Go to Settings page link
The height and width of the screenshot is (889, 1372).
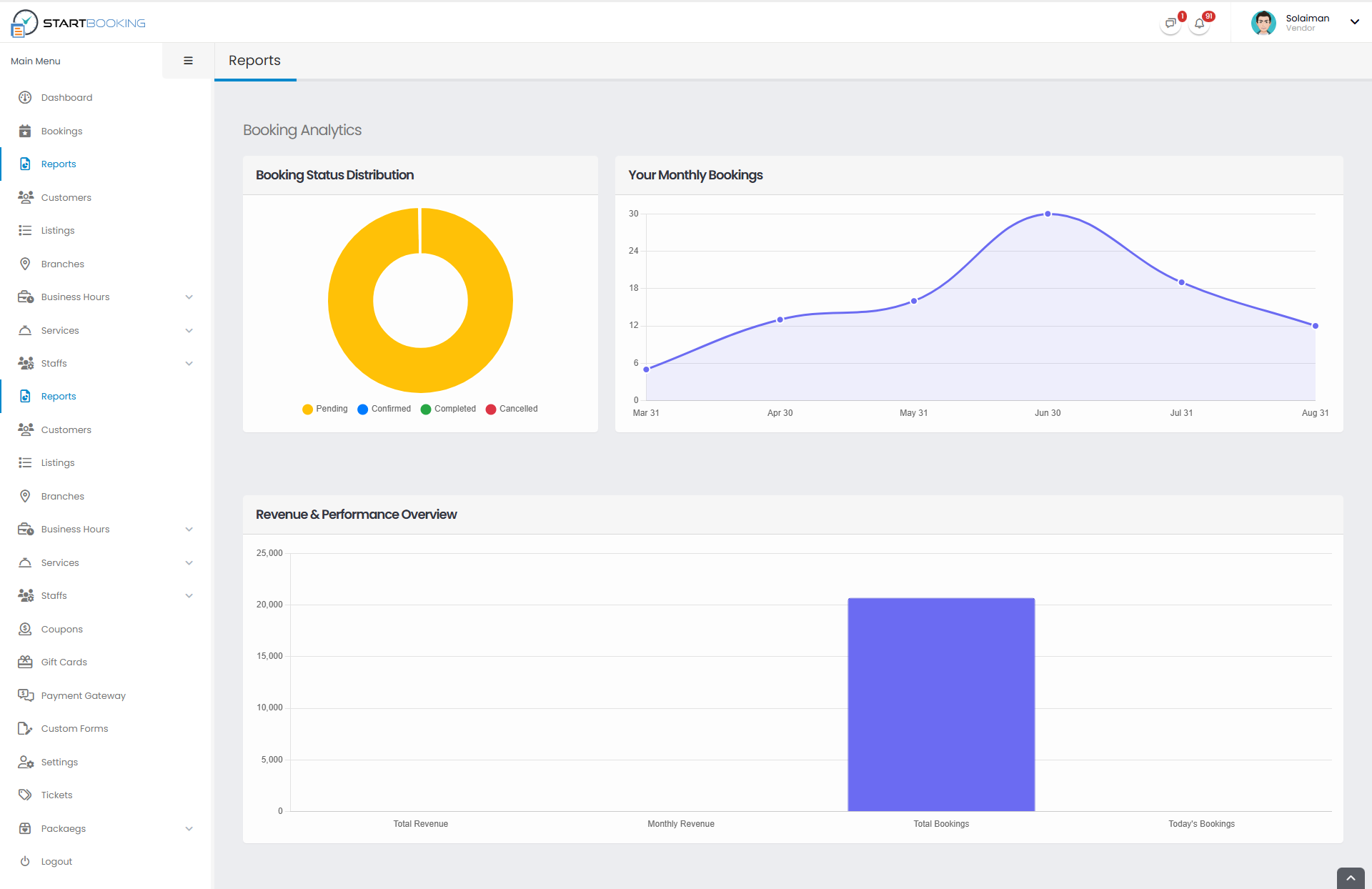(x=59, y=762)
